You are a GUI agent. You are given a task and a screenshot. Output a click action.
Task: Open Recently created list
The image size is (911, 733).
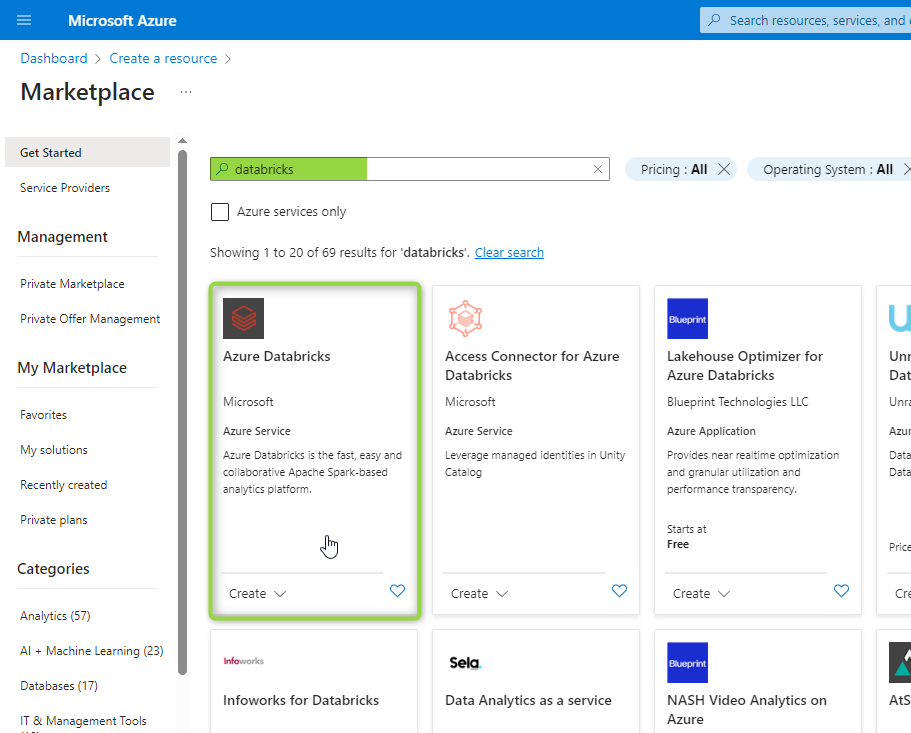pyautogui.click(x=64, y=484)
